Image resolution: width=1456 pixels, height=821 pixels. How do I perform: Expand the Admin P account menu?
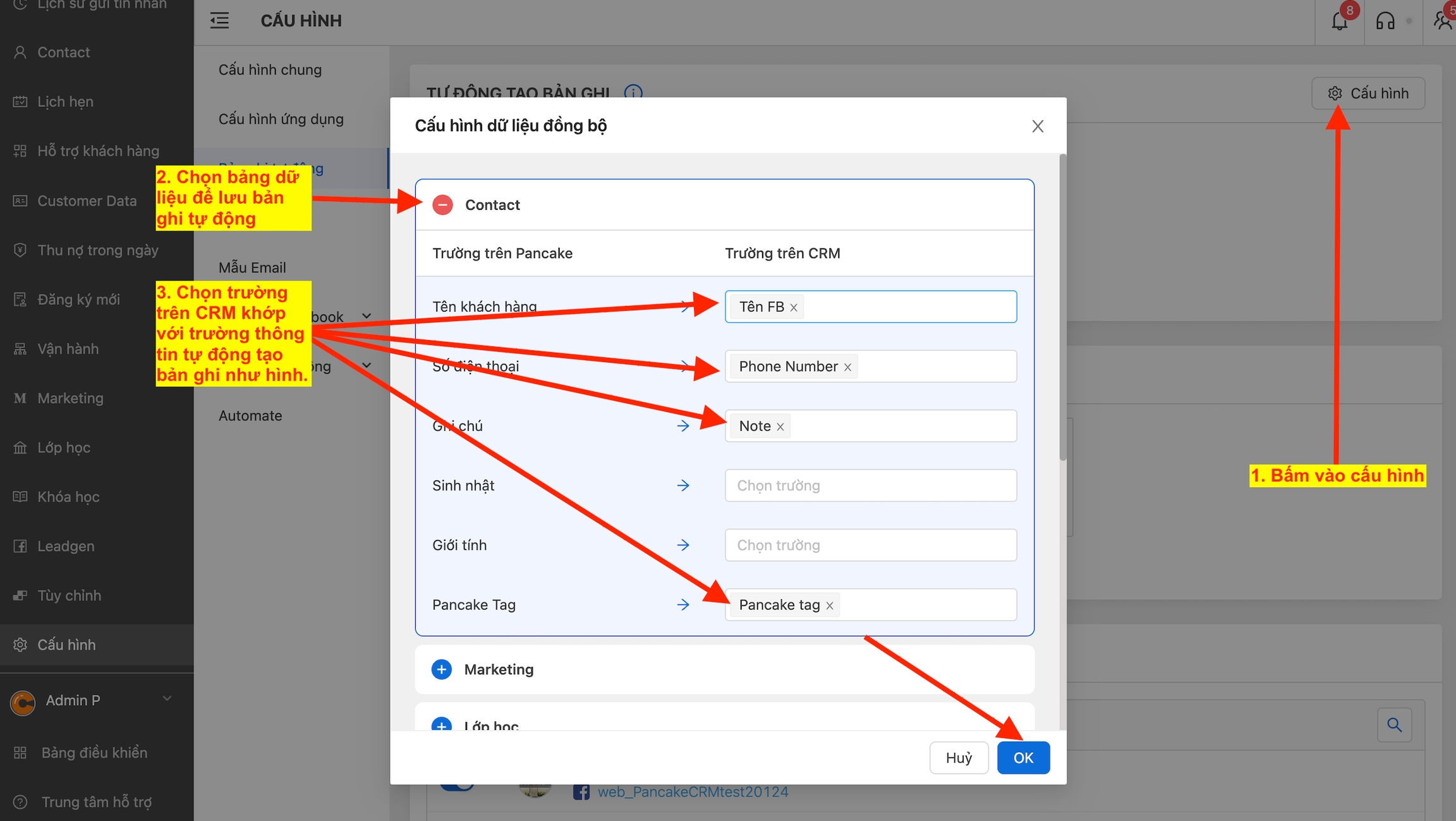tap(167, 699)
